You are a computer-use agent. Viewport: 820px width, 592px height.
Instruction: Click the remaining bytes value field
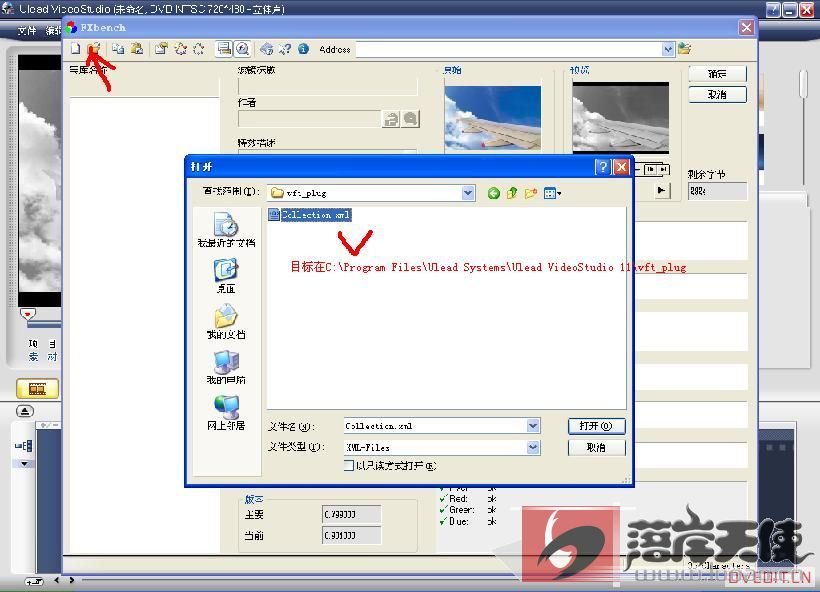pos(717,191)
